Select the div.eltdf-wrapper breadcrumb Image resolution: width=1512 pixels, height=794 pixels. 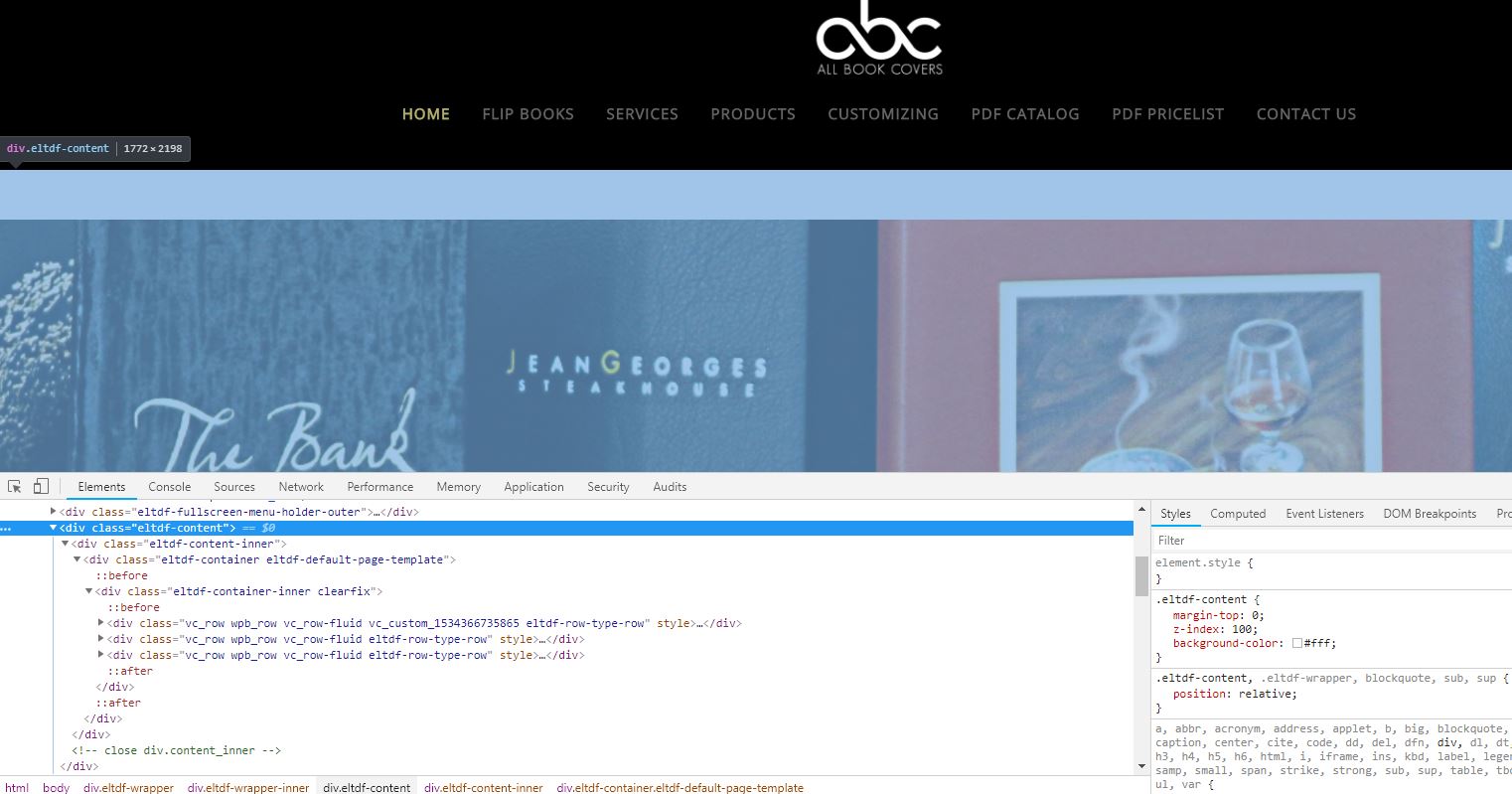128,787
